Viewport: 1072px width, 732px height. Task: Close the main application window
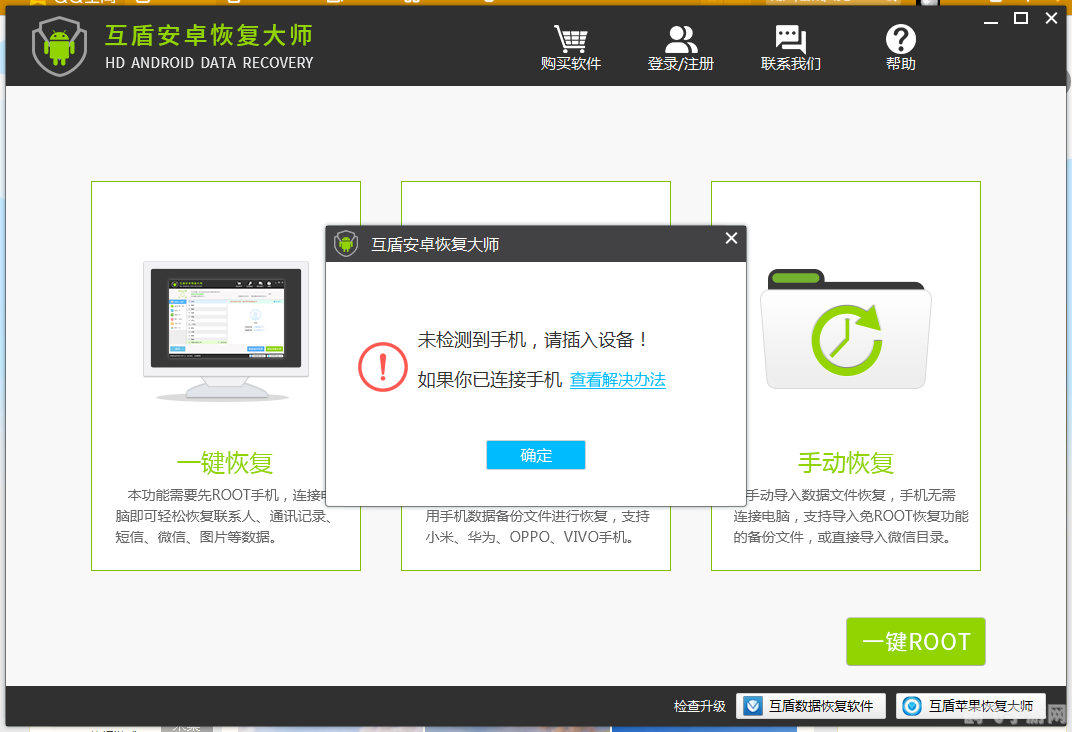(x=1051, y=18)
